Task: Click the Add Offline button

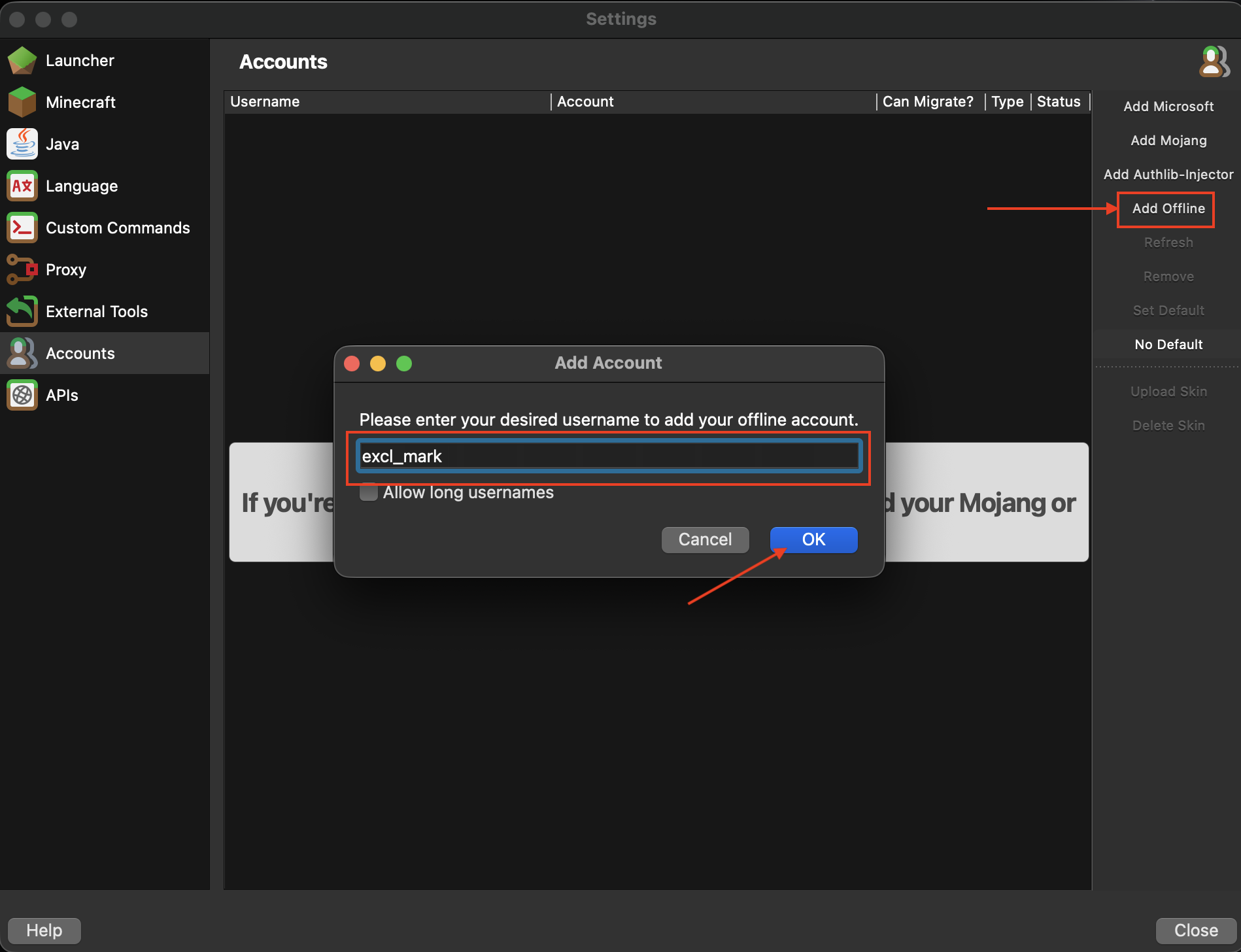Action: click(x=1168, y=209)
